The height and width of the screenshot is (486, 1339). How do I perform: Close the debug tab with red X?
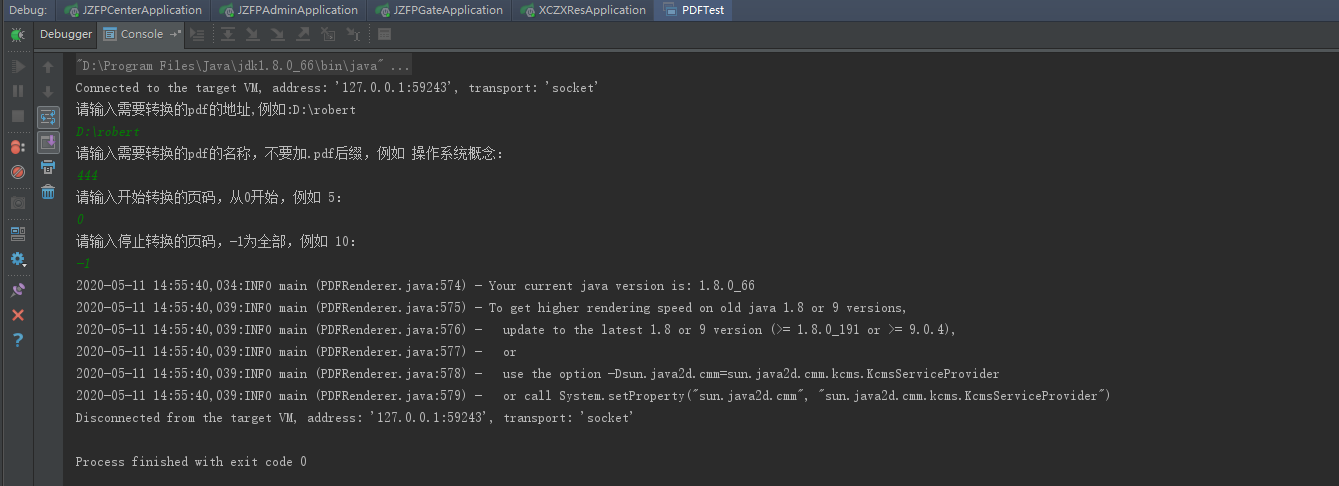tap(18, 315)
